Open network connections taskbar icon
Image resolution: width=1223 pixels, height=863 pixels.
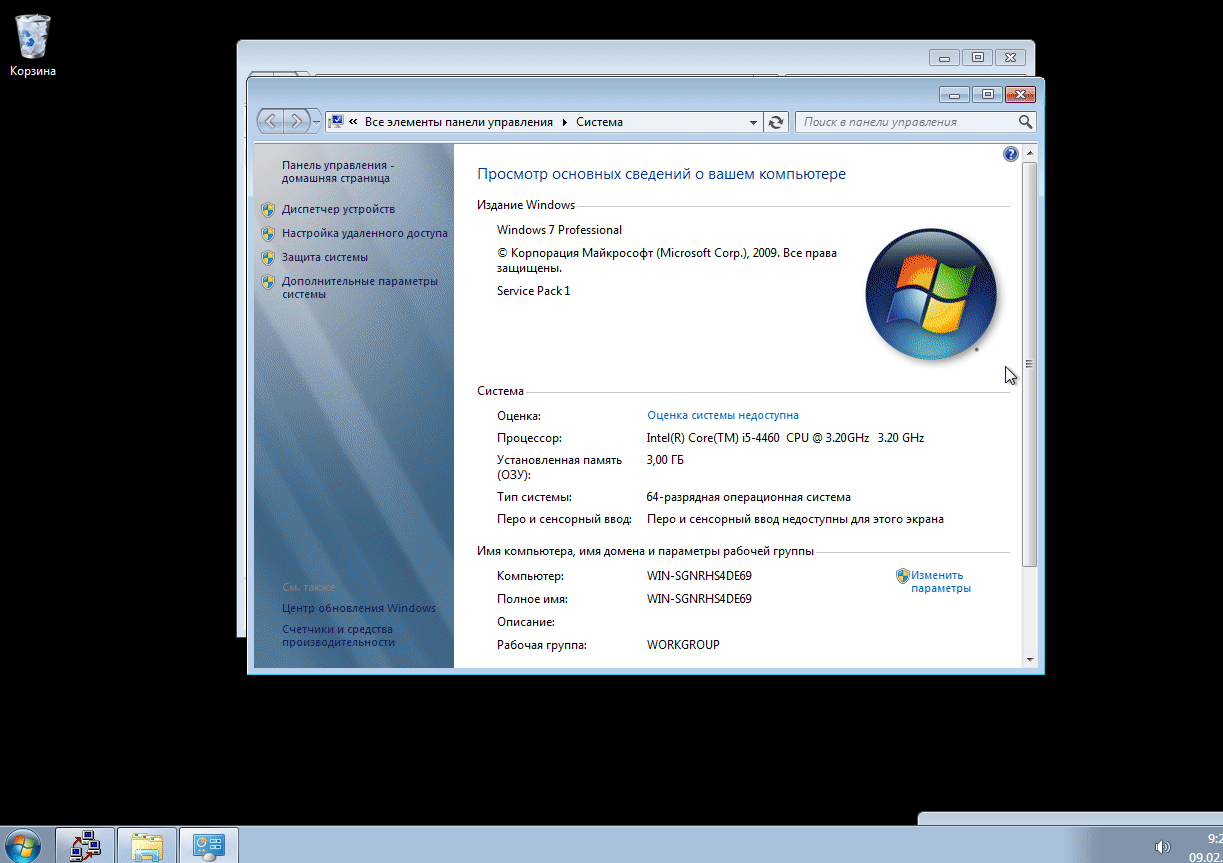pyautogui.click(x=85, y=846)
